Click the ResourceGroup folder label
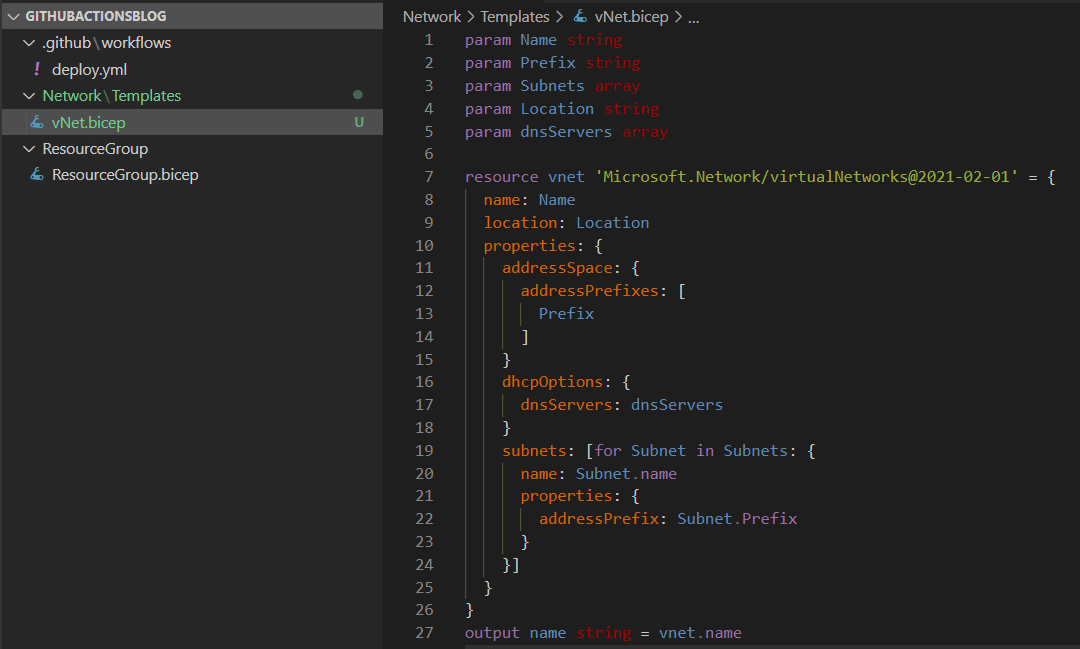 click(95, 149)
